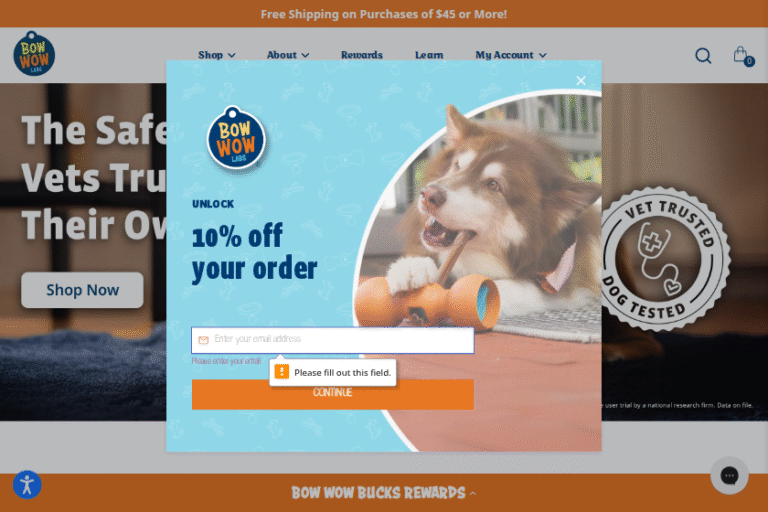Expand the About dropdown menu
Image resolution: width=768 pixels, height=512 pixels.
288,55
